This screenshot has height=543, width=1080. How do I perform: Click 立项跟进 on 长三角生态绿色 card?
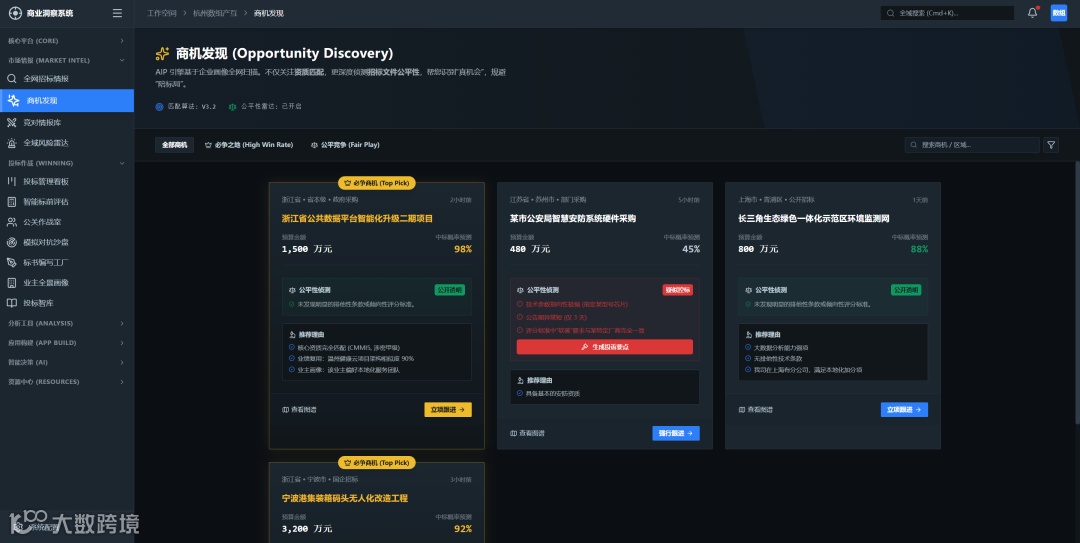click(904, 409)
